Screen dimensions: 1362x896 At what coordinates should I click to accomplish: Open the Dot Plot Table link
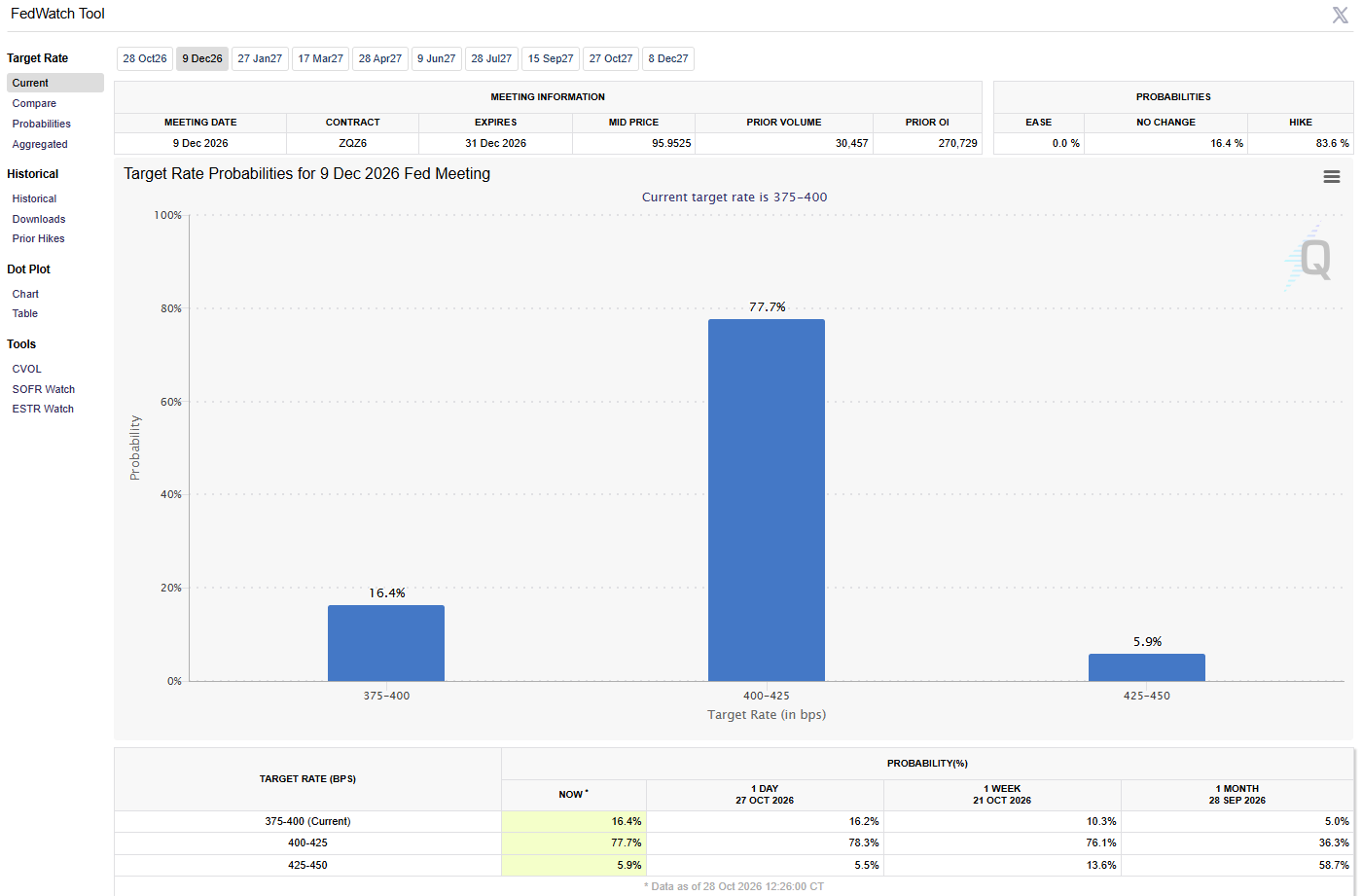point(25,313)
